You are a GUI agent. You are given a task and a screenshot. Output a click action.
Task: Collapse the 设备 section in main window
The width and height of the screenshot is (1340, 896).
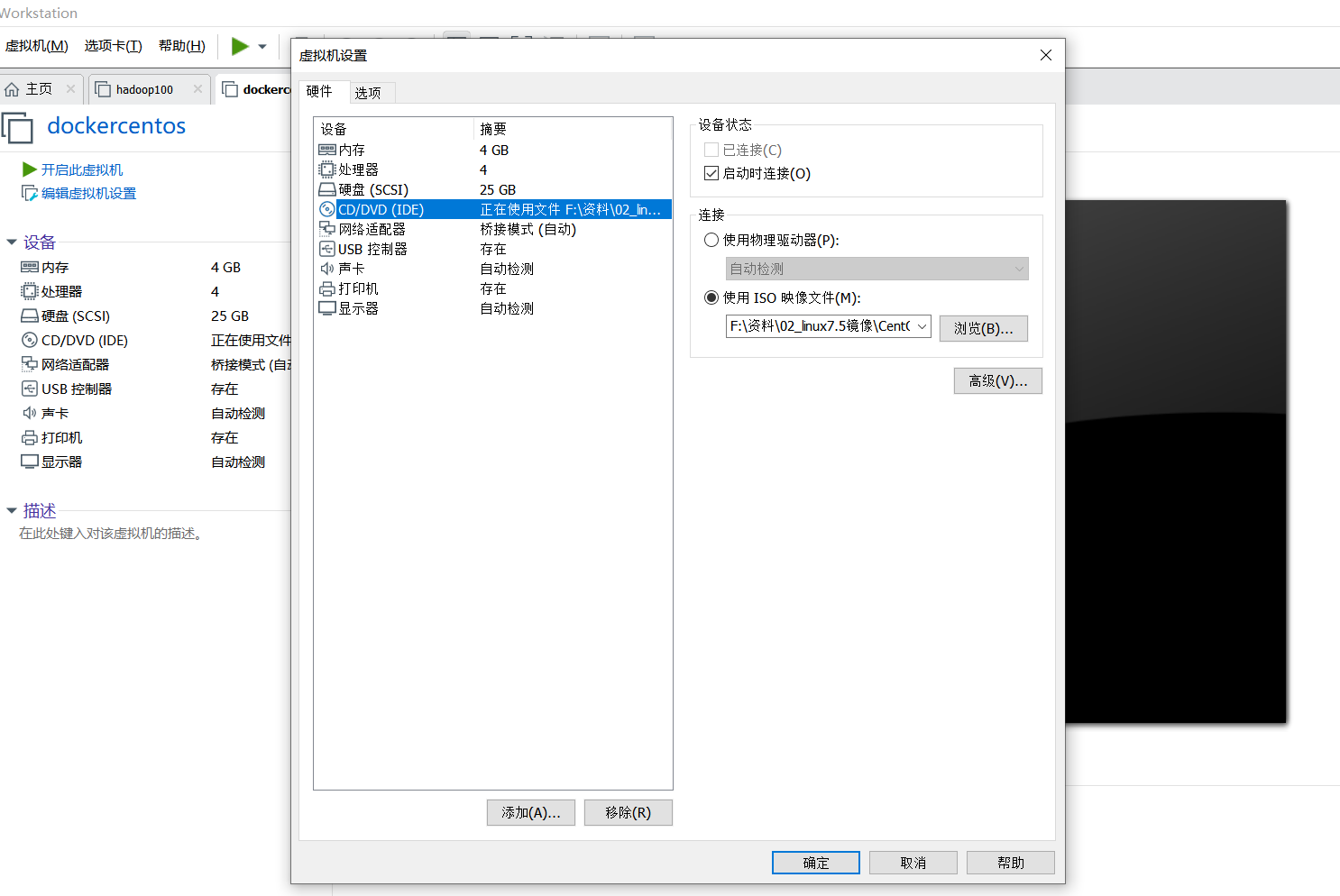[x=12, y=242]
